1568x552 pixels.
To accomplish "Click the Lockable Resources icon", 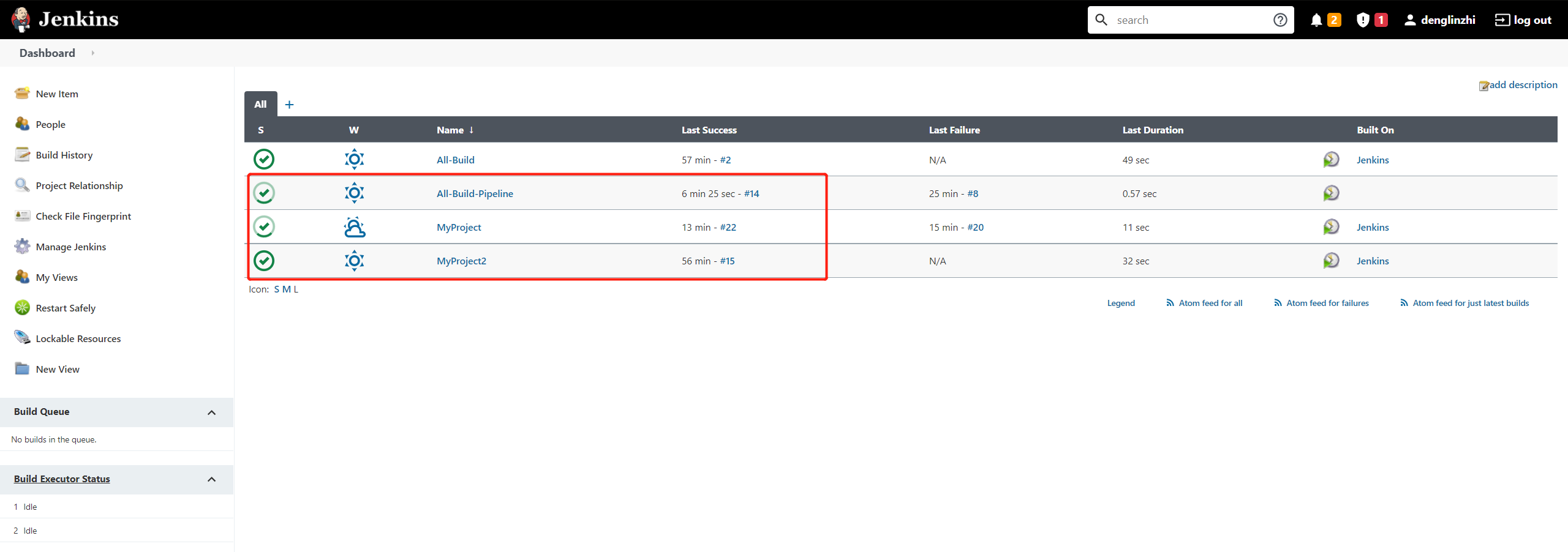I will point(22,338).
